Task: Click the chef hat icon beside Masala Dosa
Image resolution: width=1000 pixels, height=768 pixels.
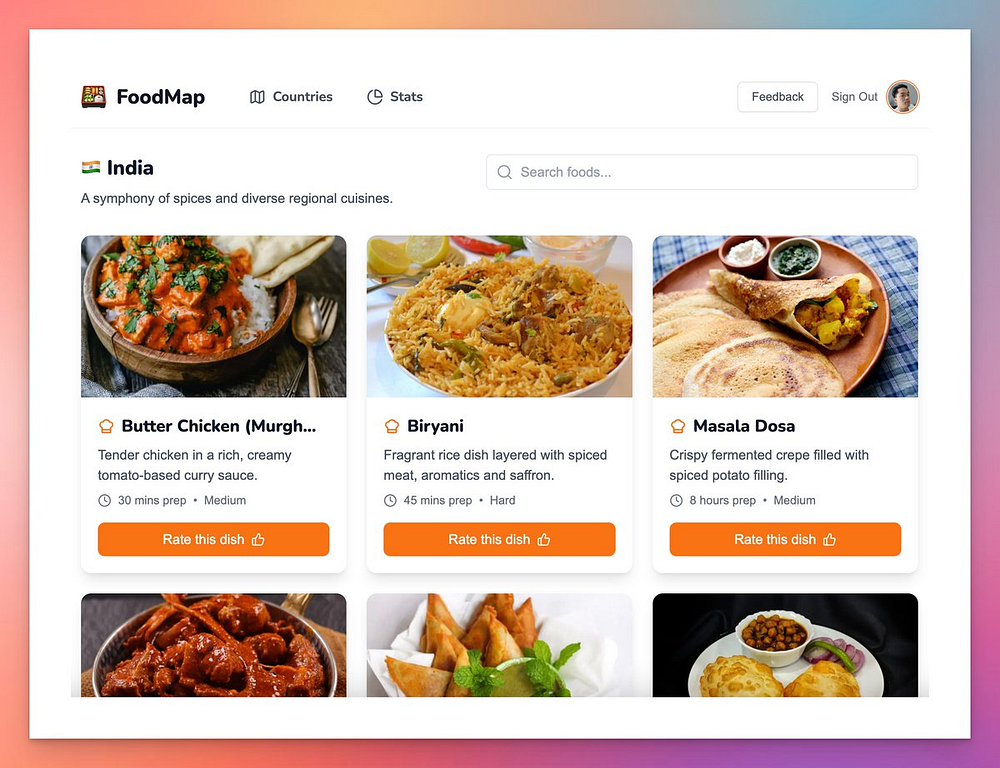Action: coord(677,426)
